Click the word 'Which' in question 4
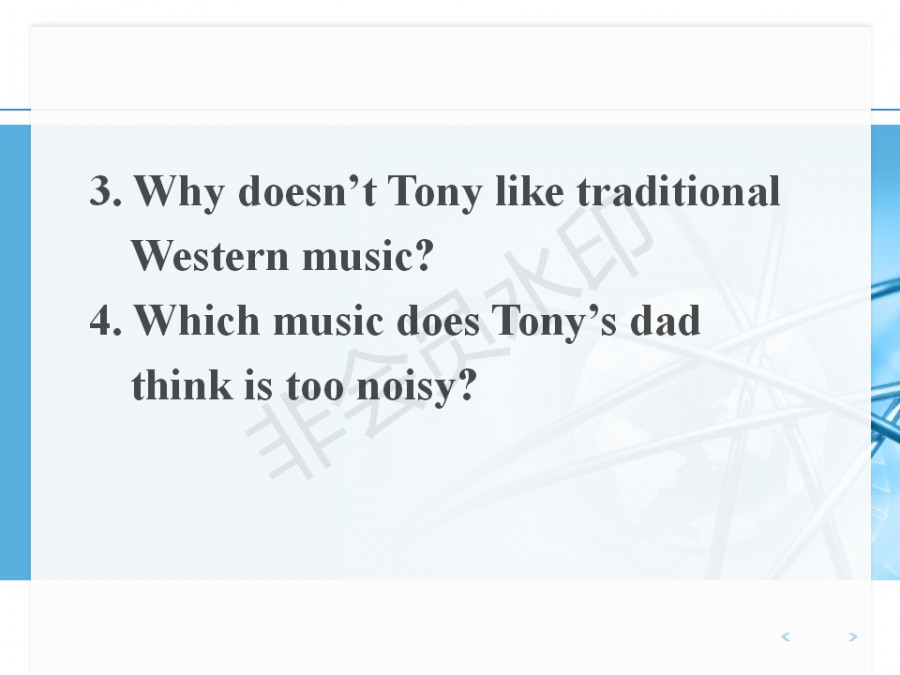The width and height of the screenshot is (900, 675). point(197,321)
